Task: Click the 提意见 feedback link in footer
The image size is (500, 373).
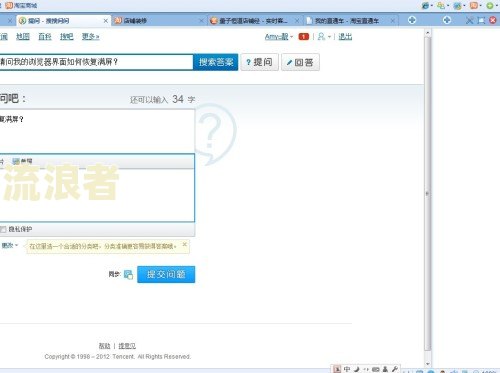Action: [127, 346]
